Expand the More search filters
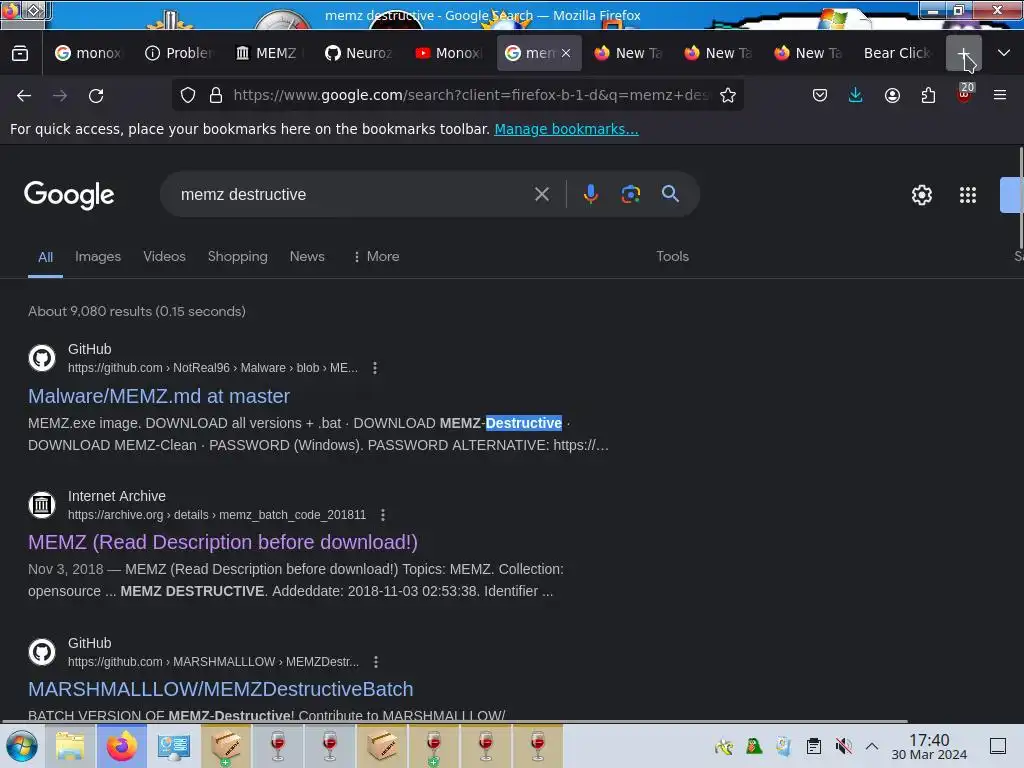The width and height of the screenshot is (1024, 768). pyautogui.click(x=376, y=256)
